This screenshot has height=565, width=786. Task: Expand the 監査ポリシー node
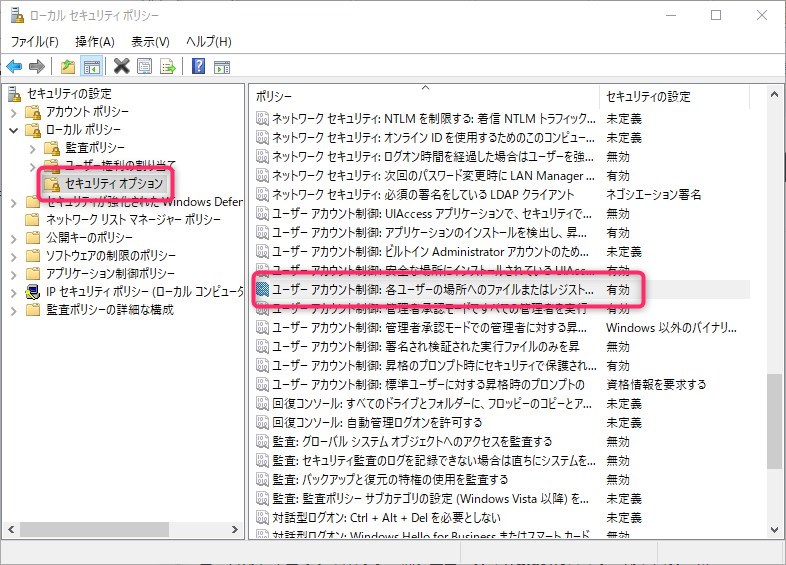pos(33,149)
